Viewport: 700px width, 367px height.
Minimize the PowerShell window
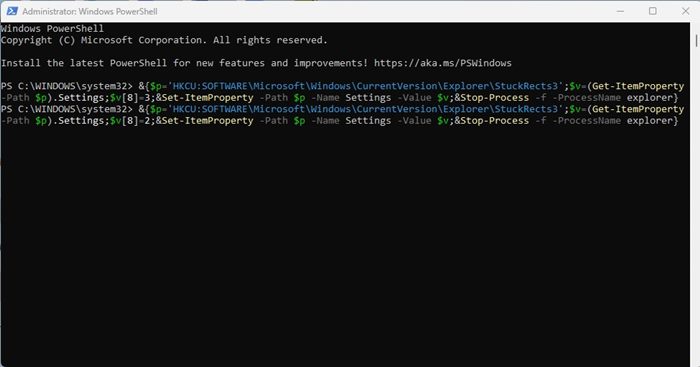click(x=620, y=11)
